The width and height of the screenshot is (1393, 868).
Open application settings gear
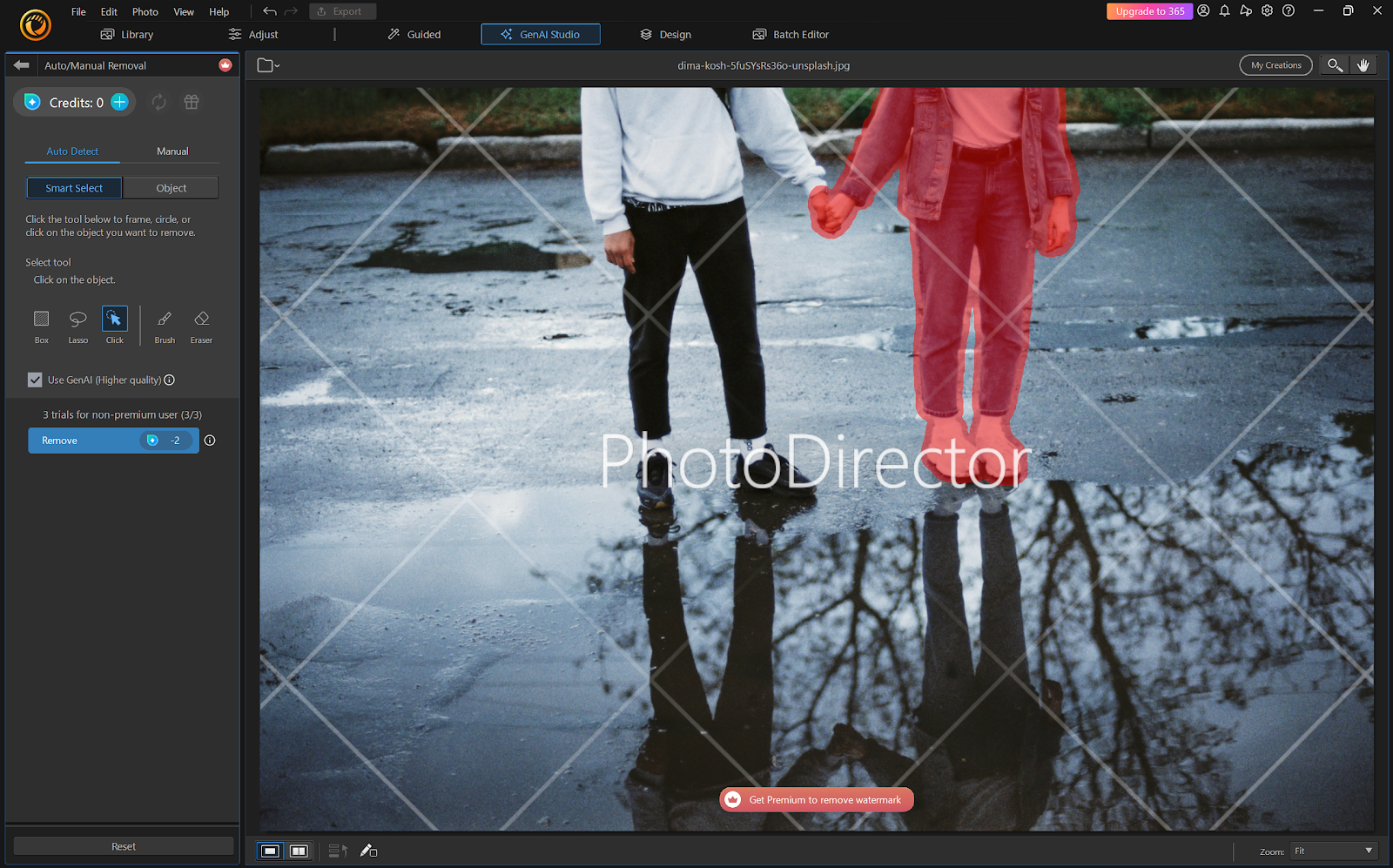(x=1267, y=10)
